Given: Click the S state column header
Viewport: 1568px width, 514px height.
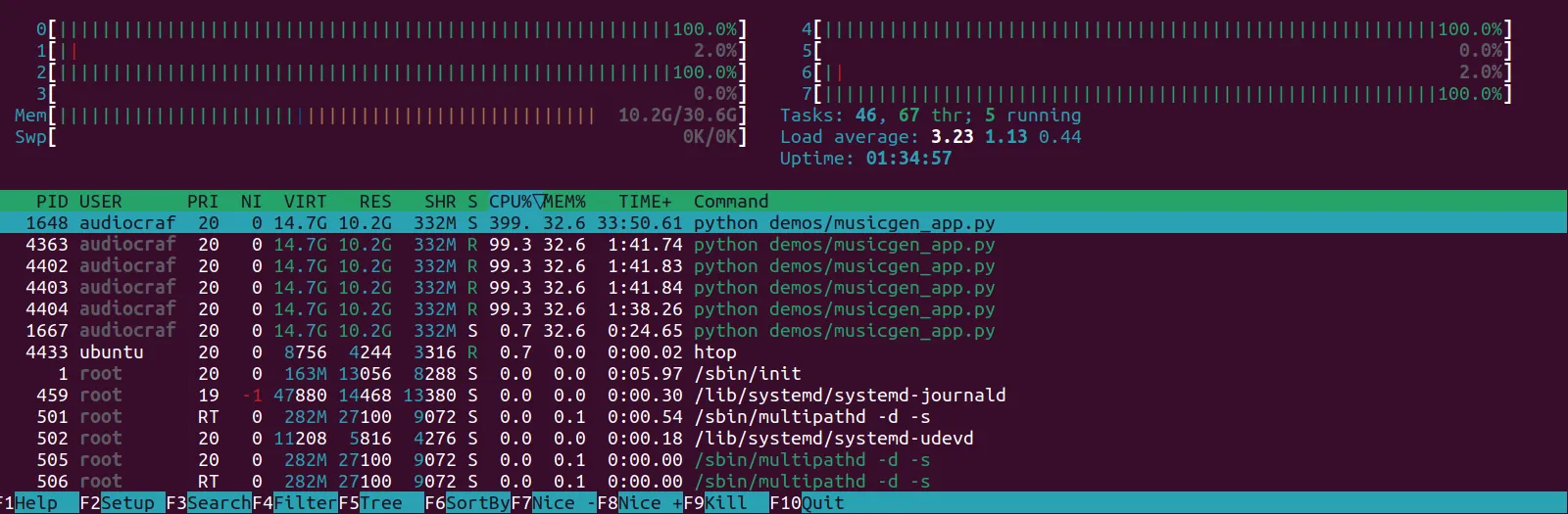Looking at the screenshot, I should tap(472, 202).
